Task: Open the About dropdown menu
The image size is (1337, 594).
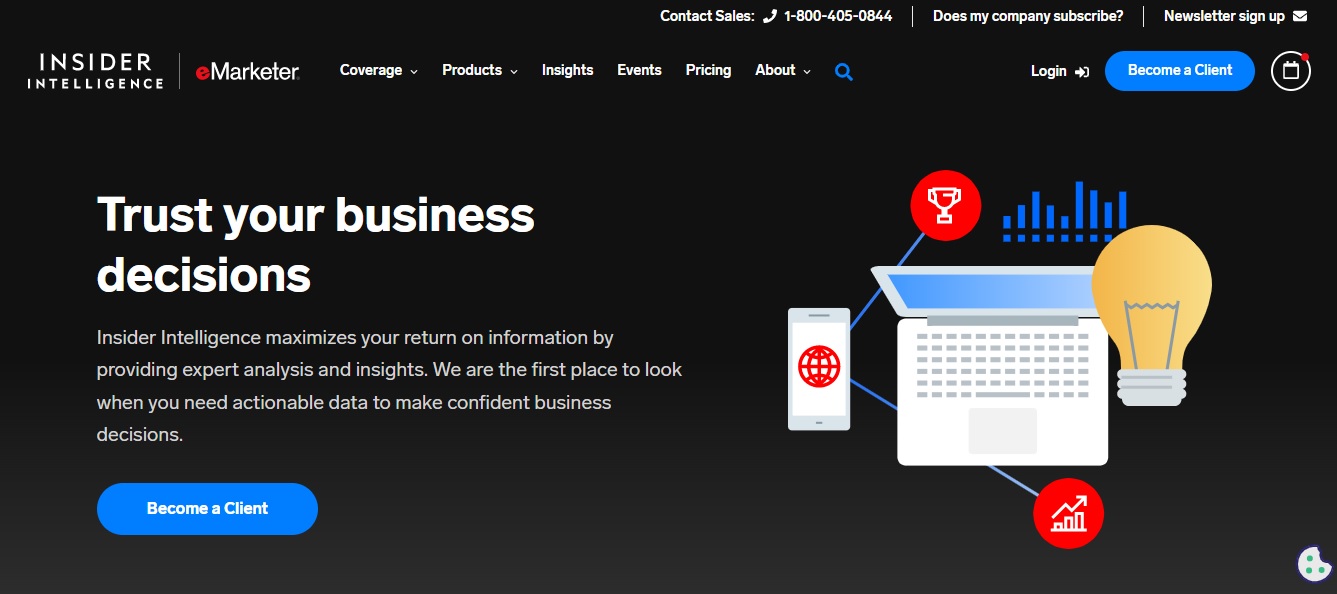Action: click(782, 70)
